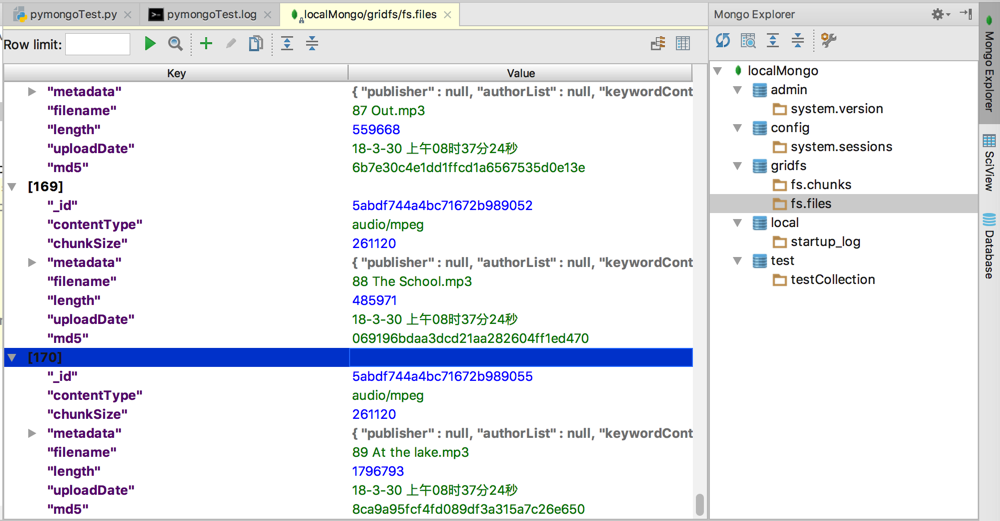Switch results to tree view icon
1000x521 pixels.
(658, 43)
